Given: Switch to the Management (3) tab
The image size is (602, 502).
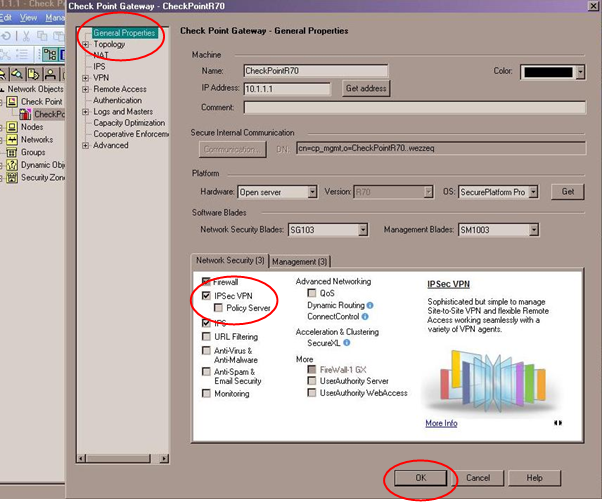Looking at the screenshot, I should 299,262.
